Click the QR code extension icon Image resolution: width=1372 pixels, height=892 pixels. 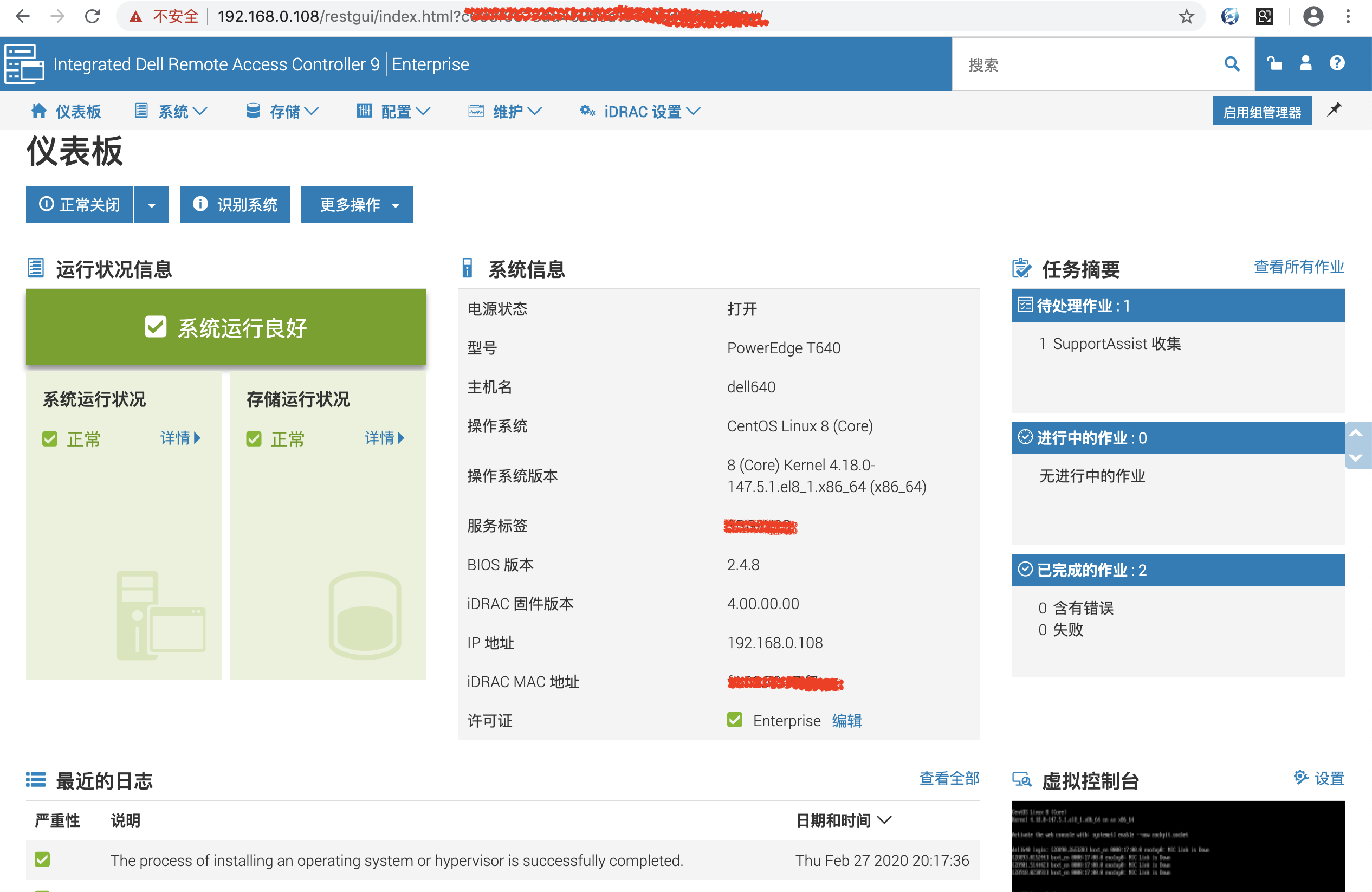click(1264, 16)
